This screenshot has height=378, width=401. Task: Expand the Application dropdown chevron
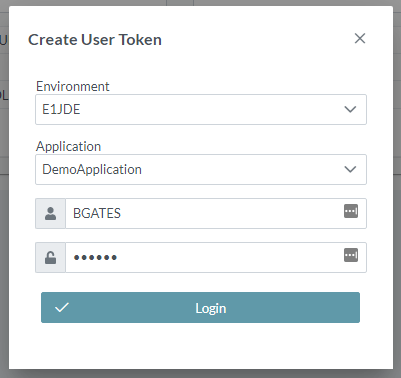click(350, 169)
